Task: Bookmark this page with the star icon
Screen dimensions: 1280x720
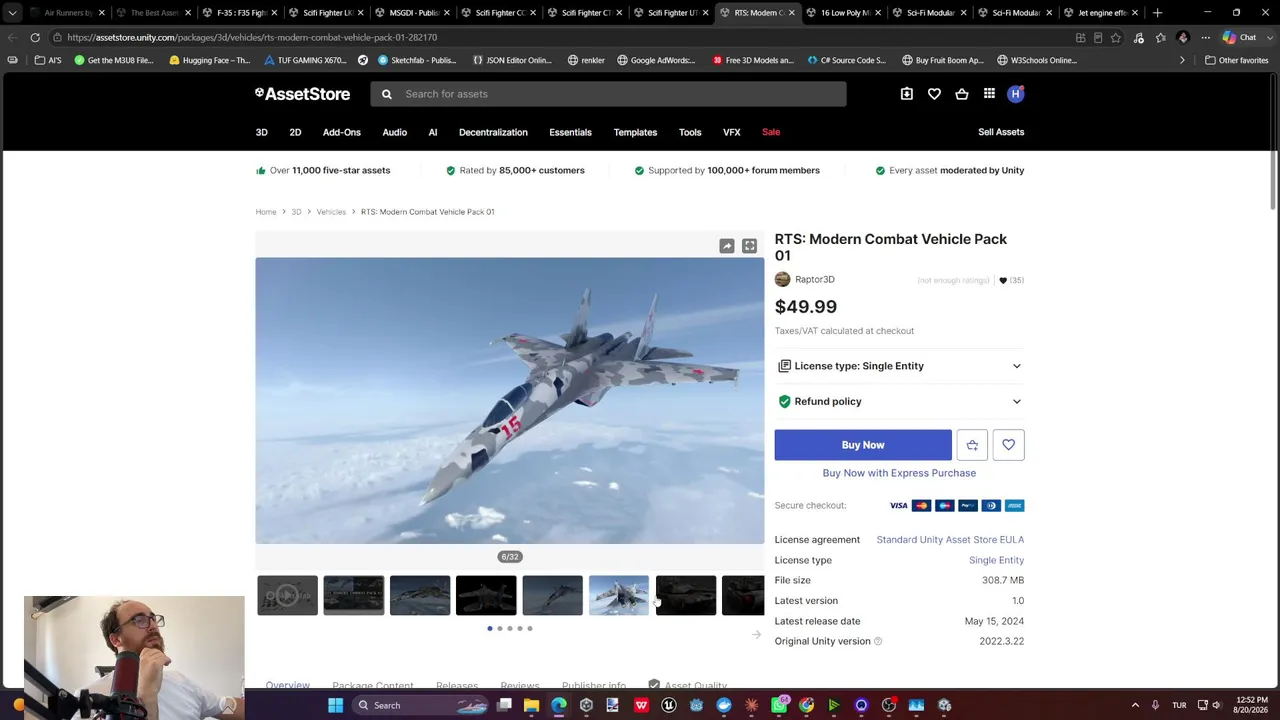Action: (1116, 37)
